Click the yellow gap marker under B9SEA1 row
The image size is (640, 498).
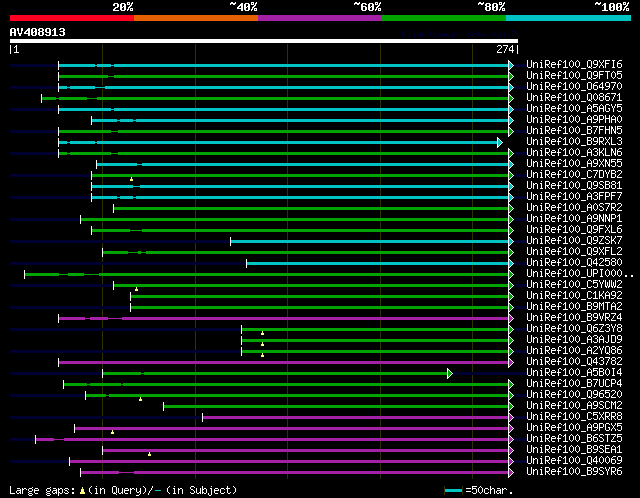[x=149, y=454]
